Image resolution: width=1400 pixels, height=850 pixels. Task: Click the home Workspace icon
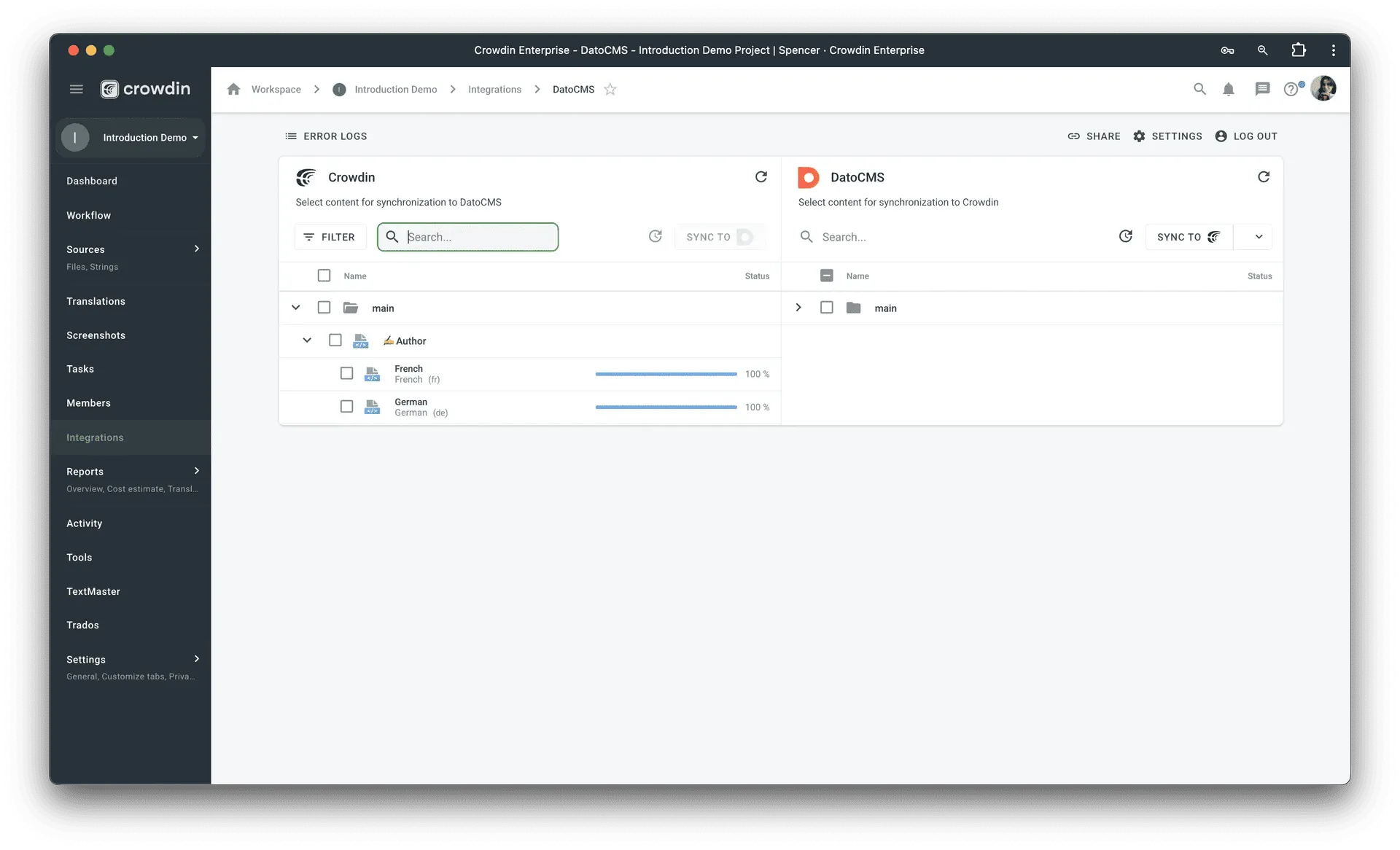(233, 90)
